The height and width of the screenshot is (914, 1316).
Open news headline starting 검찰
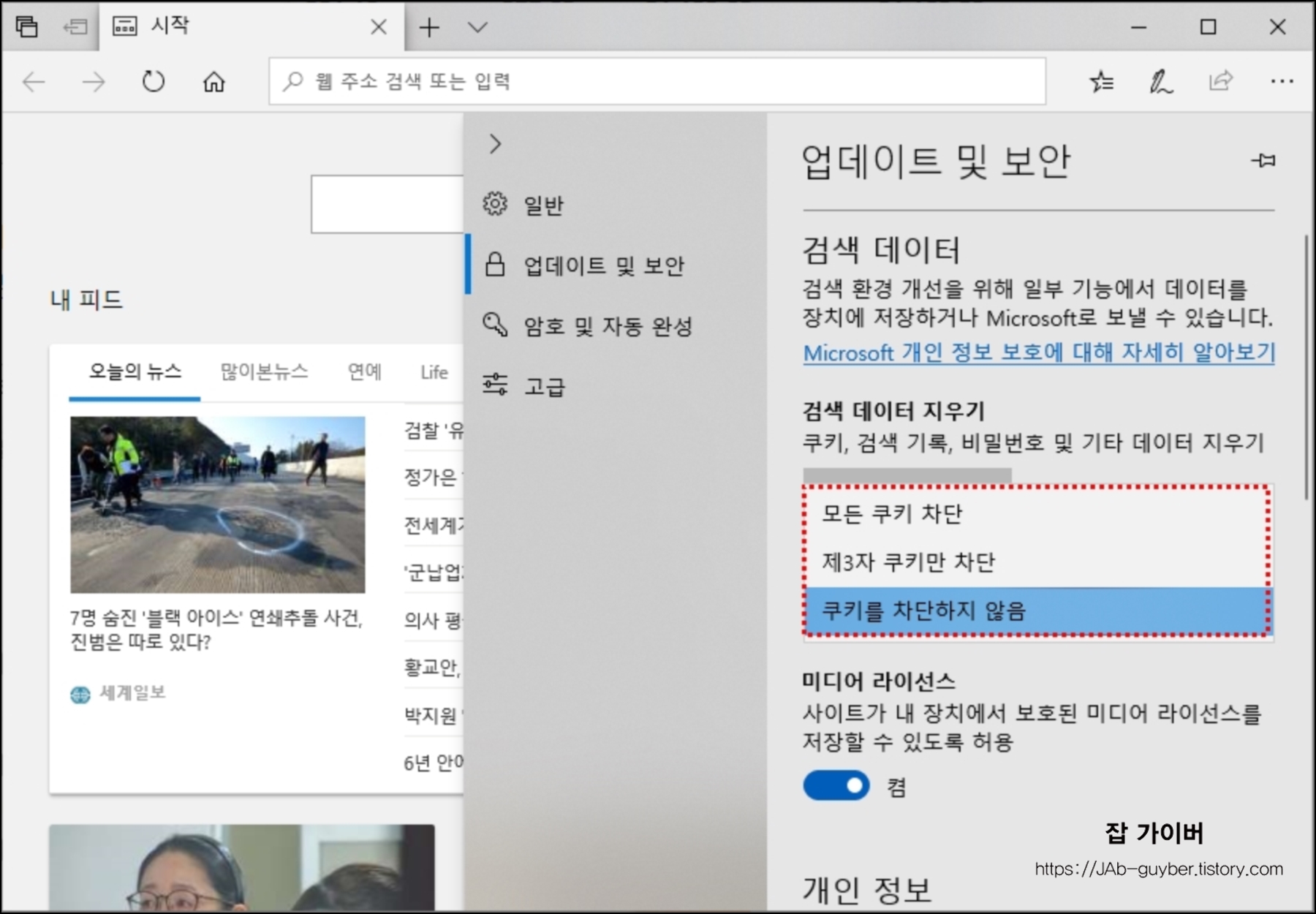click(434, 431)
